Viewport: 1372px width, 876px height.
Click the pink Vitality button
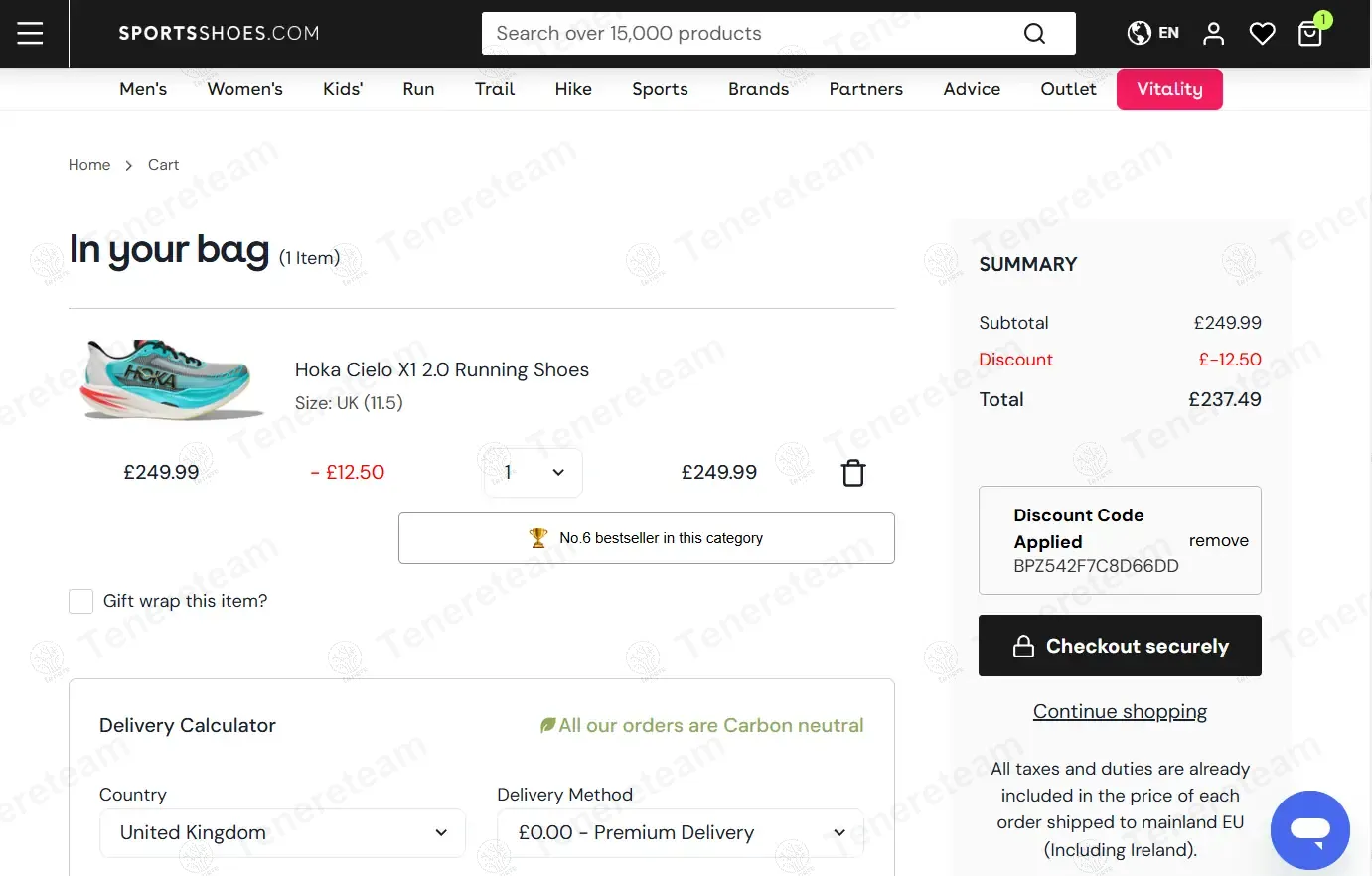[1169, 89]
